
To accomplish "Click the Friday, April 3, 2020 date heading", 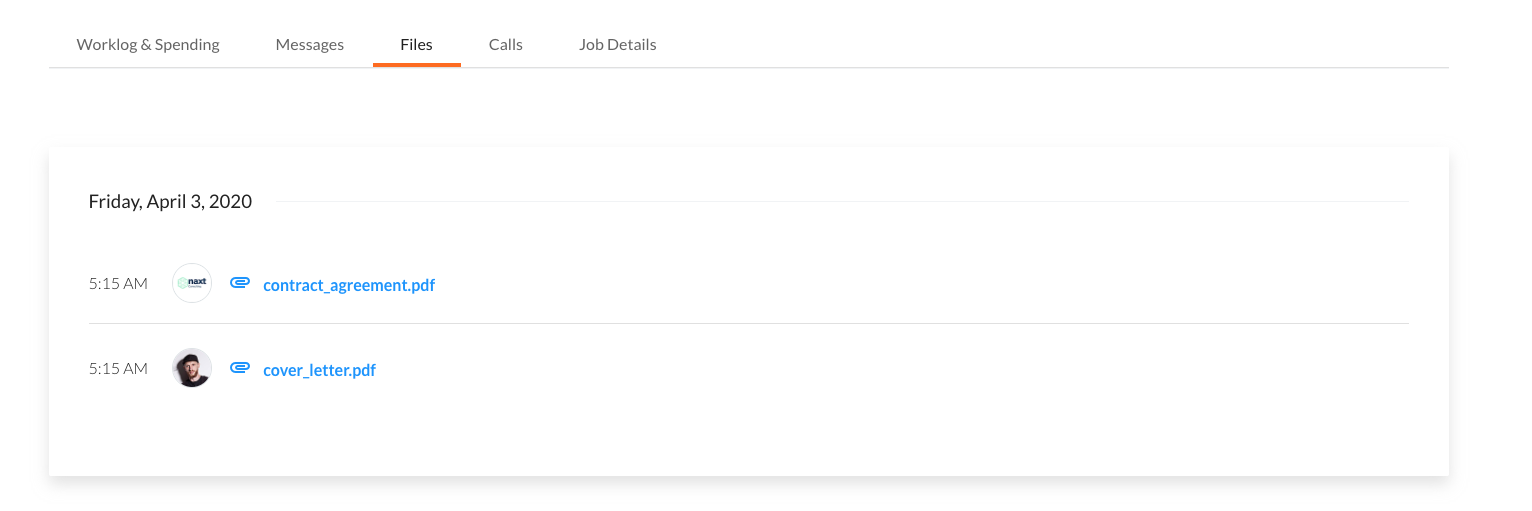I will [170, 201].
